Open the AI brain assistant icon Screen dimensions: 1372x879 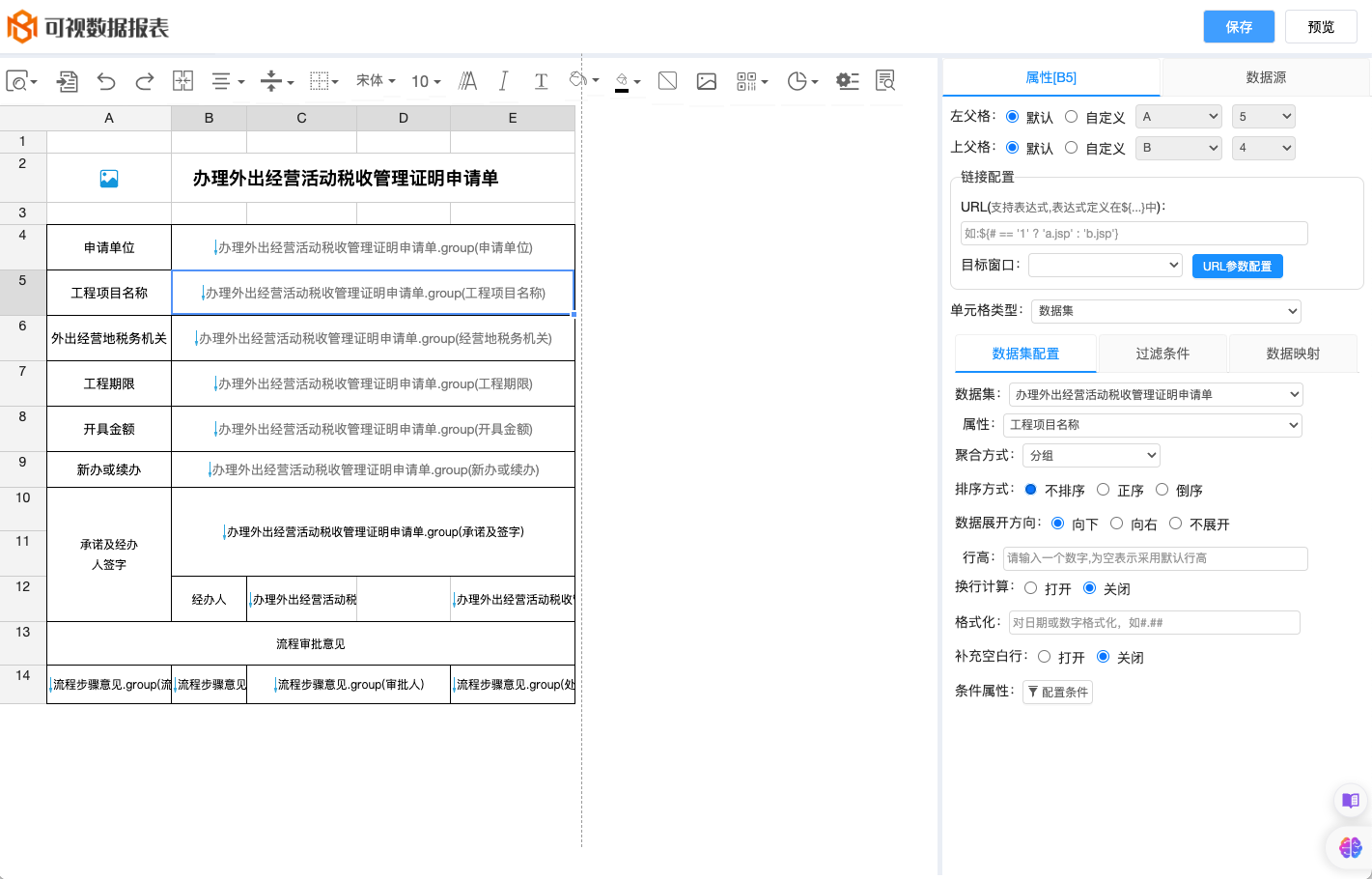[x=1351, y=848]
